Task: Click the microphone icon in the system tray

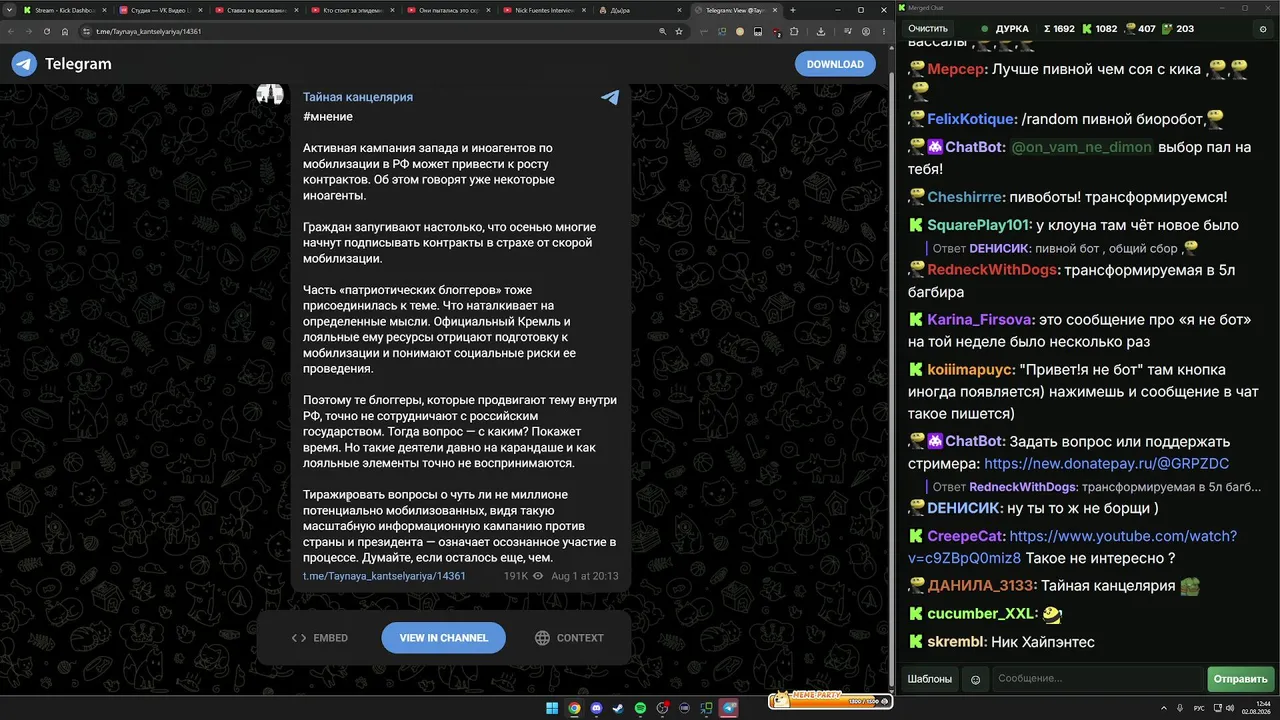Action: pyautogui.click(x=1182, y=708)
